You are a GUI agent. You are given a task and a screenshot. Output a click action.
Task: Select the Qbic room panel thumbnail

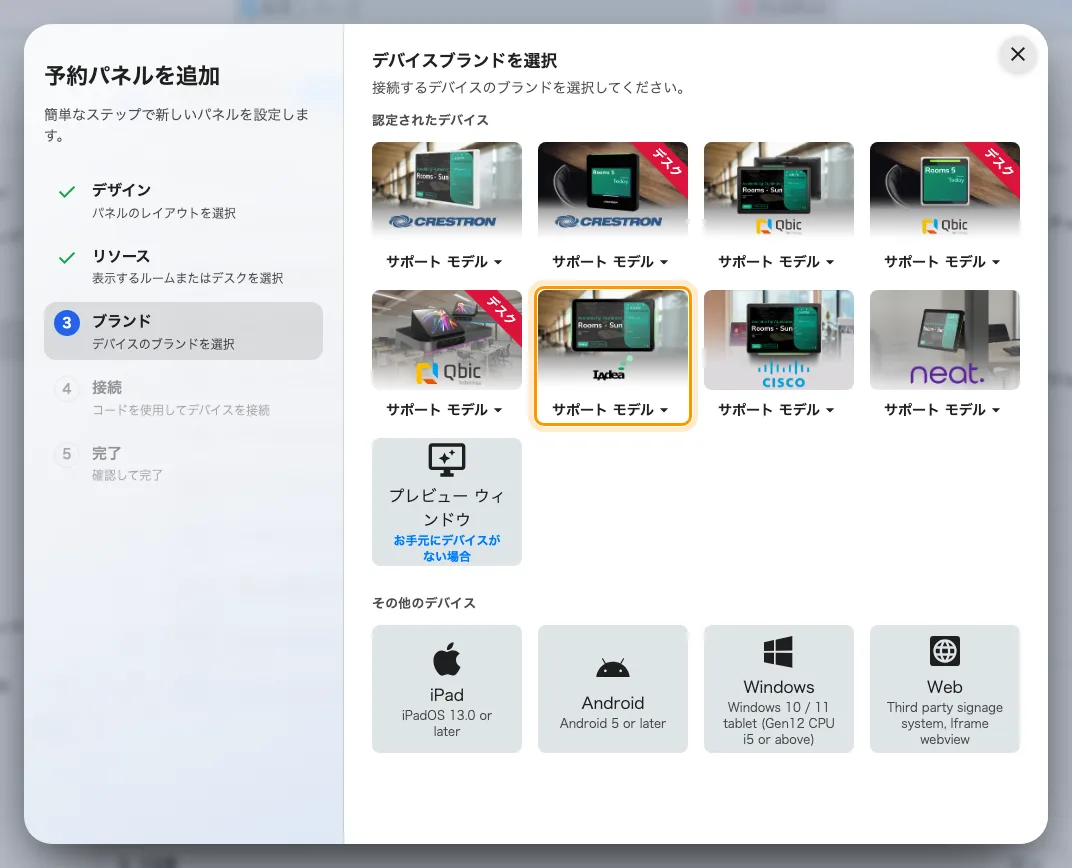tap(779, 189)
